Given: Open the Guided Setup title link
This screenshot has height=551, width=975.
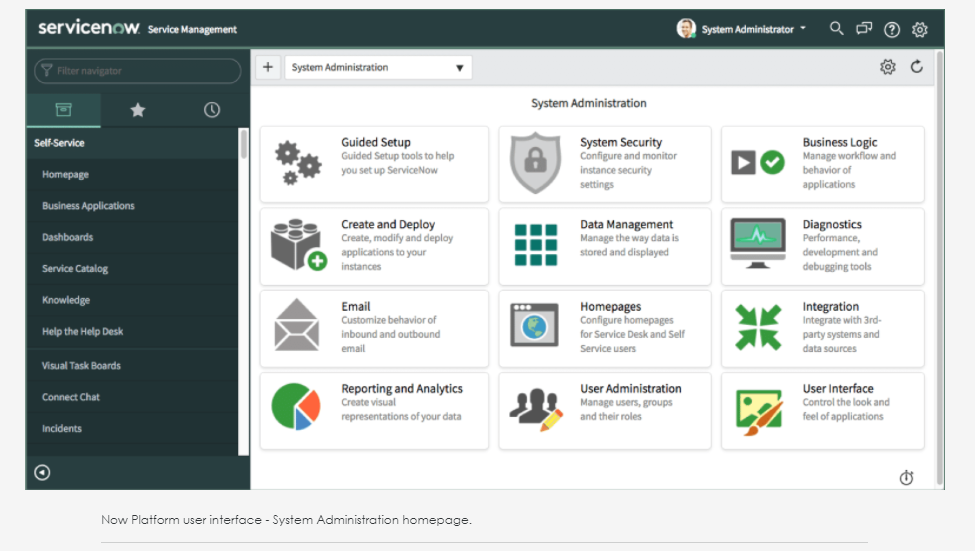Looking at the screenshot, I should [x=376, y=142].
